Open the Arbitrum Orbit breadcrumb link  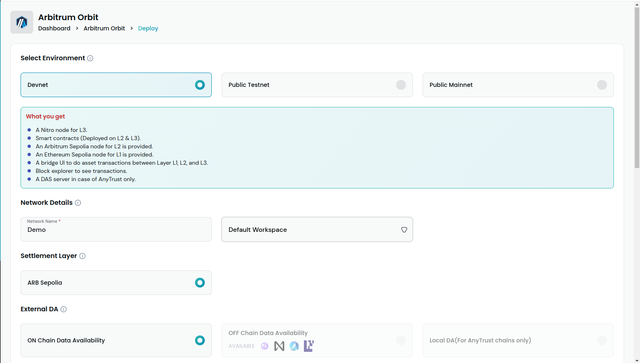click(x=104, y=29)
